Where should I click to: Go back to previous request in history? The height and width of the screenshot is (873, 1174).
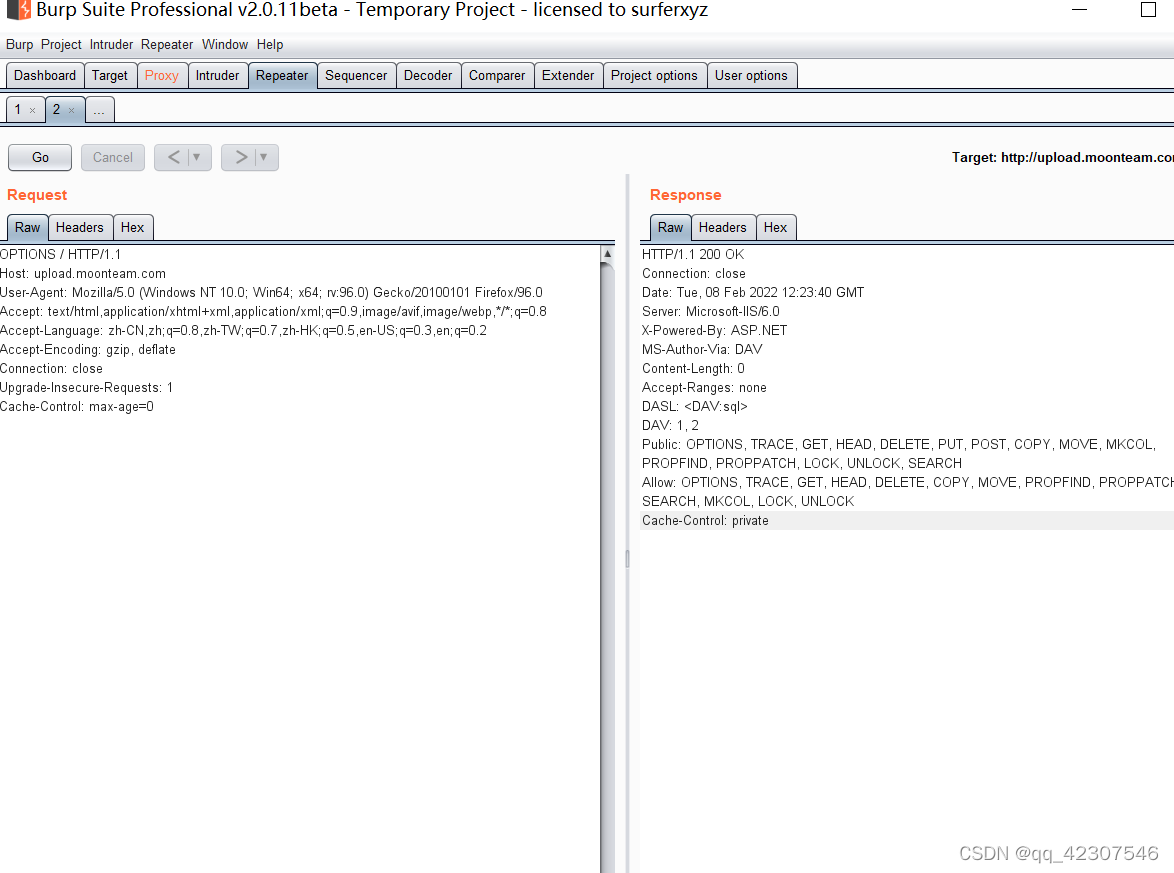pos(174,157)
